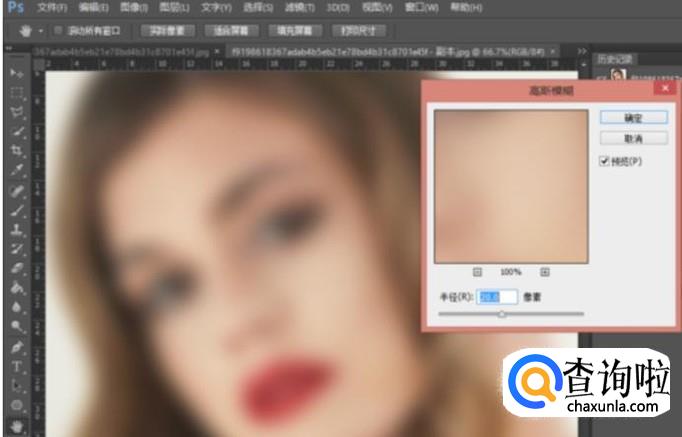Click the OK (确定) button
This screenshot has height=437, width=682.
click(x=620, y=117)
